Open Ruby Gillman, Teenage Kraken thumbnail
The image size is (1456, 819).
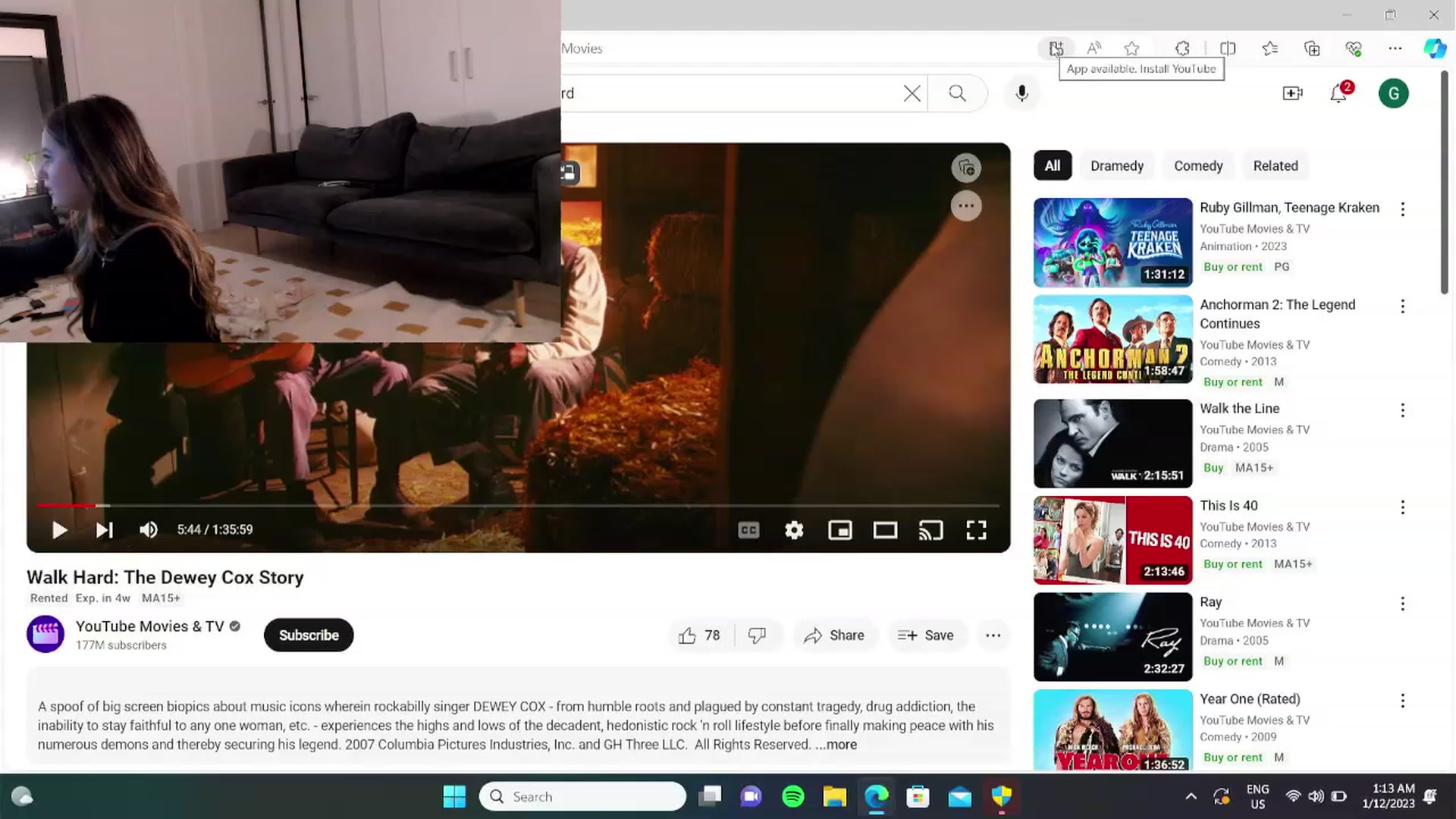[x=1112, y=243]
